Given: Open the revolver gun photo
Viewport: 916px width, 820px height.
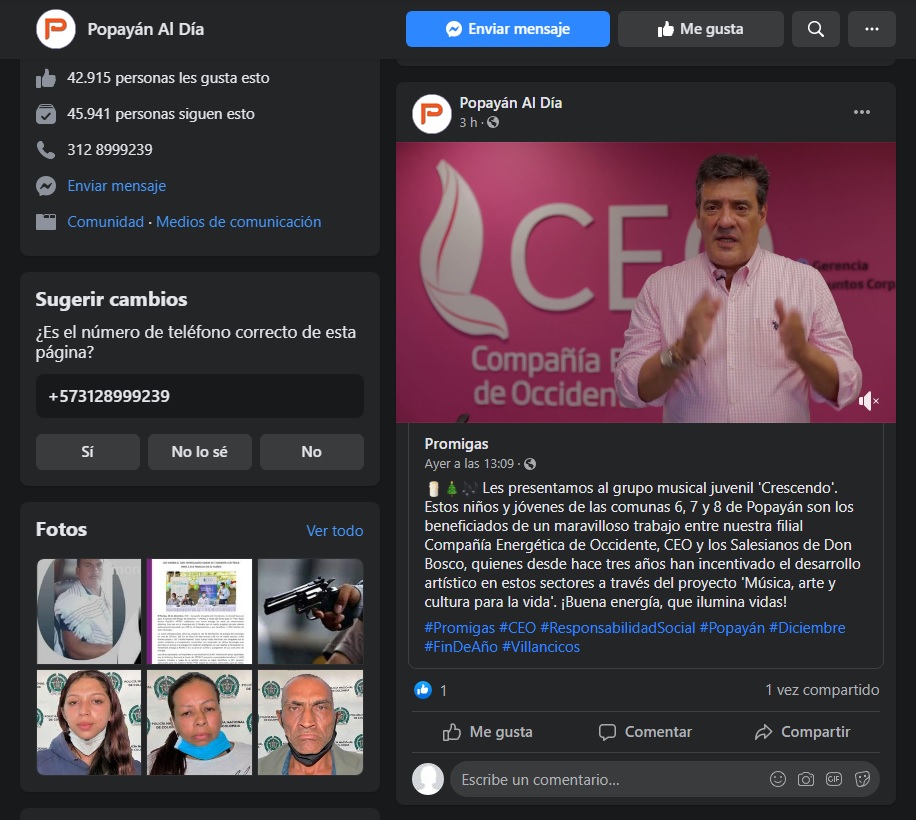Looking at the screenshot, I should click(x=310, y=611).
